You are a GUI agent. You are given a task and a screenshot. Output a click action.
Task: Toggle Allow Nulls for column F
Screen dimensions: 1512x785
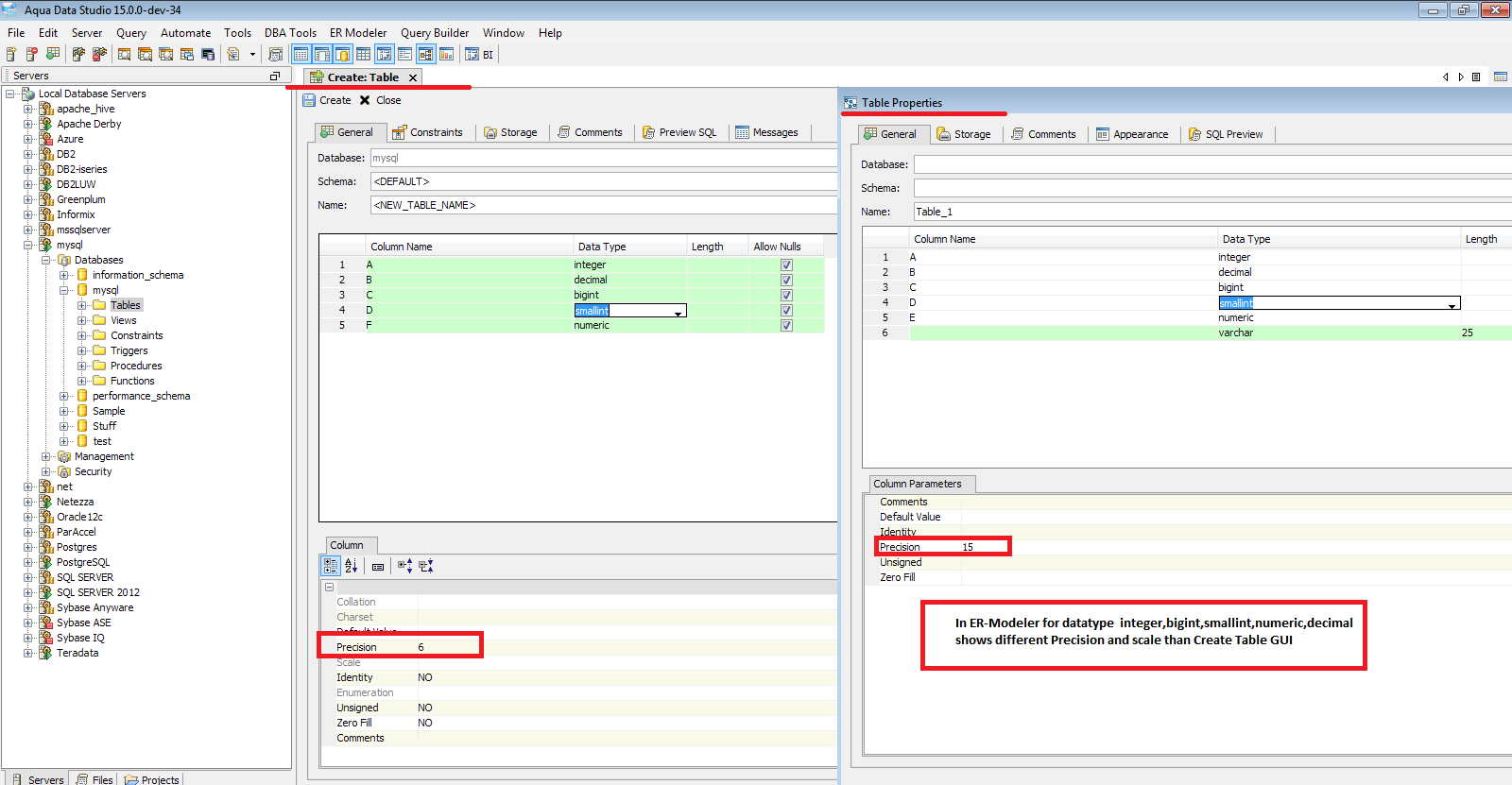(x=786, y=326)
